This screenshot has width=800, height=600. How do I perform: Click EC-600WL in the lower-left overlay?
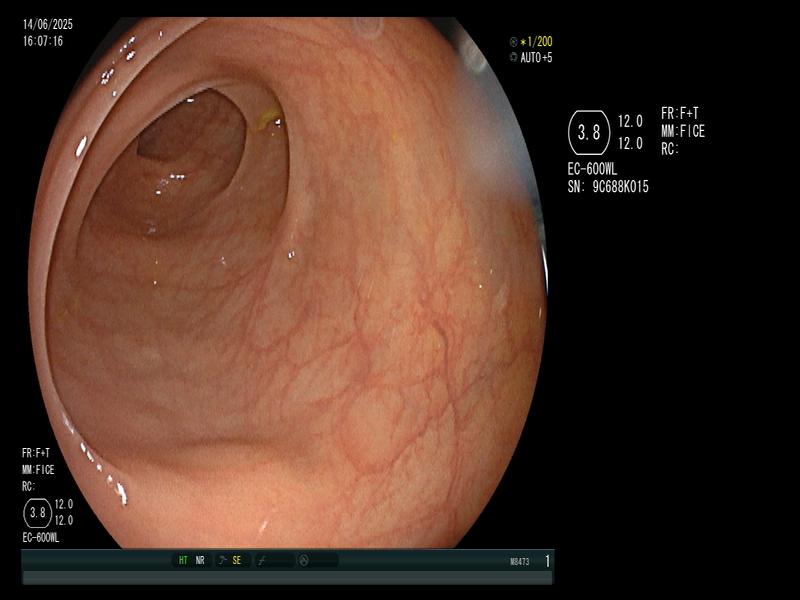click(41, 538)
